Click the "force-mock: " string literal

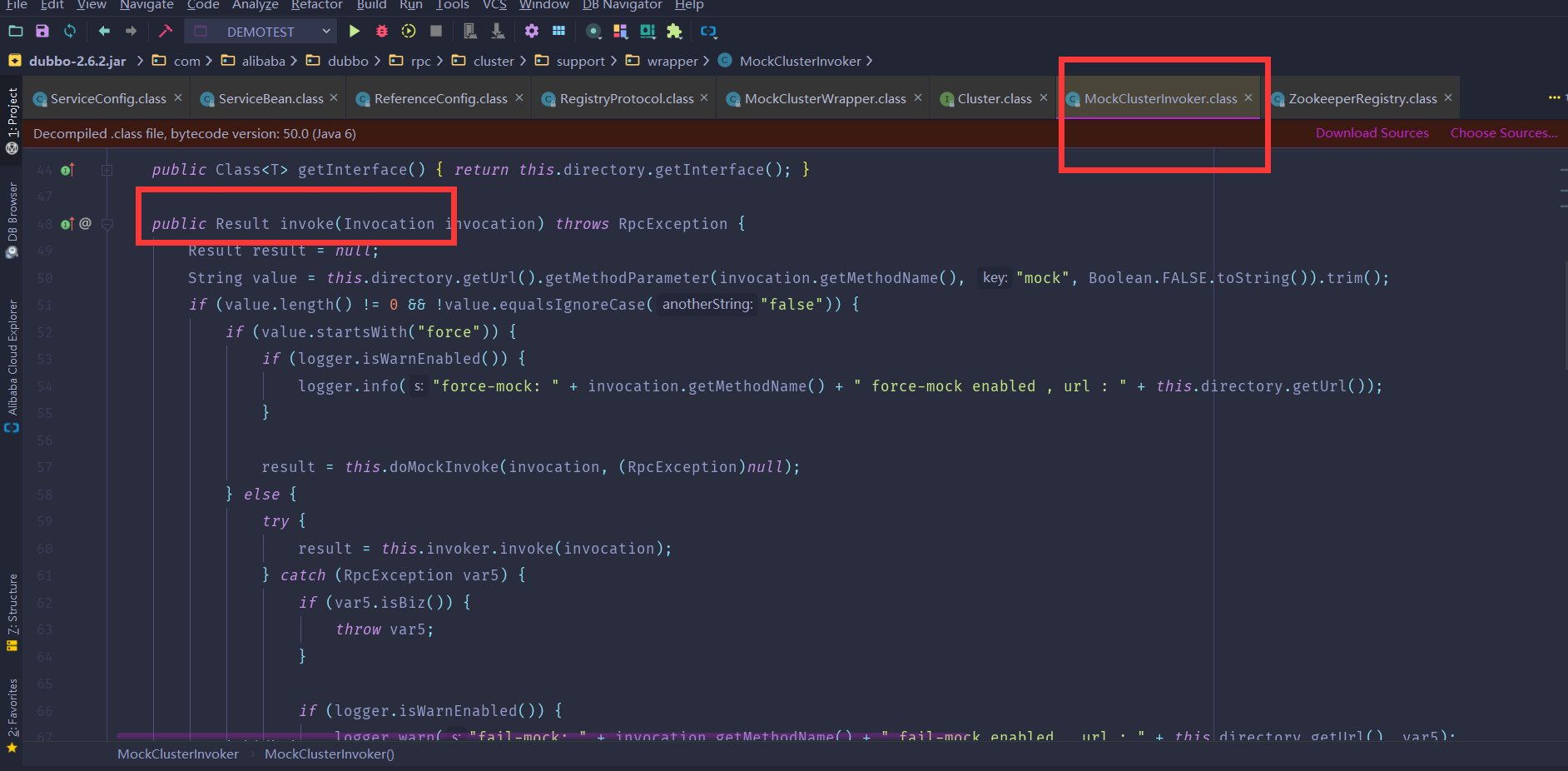point(495,386)
